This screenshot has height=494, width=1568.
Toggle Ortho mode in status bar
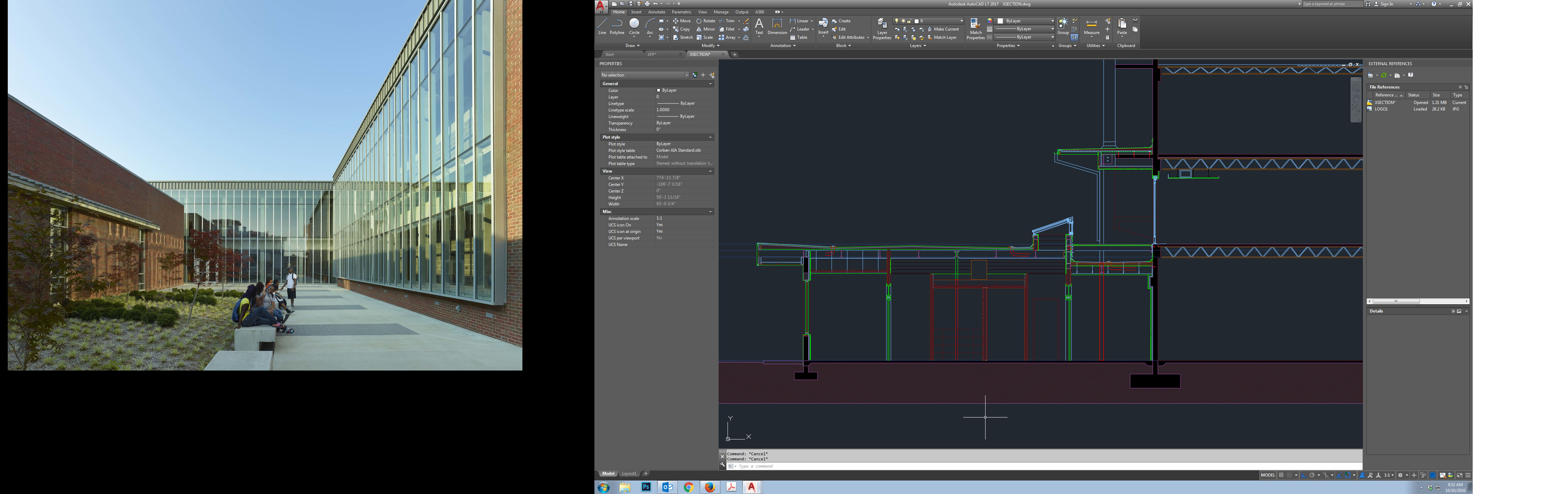(x=1303, y=475)
